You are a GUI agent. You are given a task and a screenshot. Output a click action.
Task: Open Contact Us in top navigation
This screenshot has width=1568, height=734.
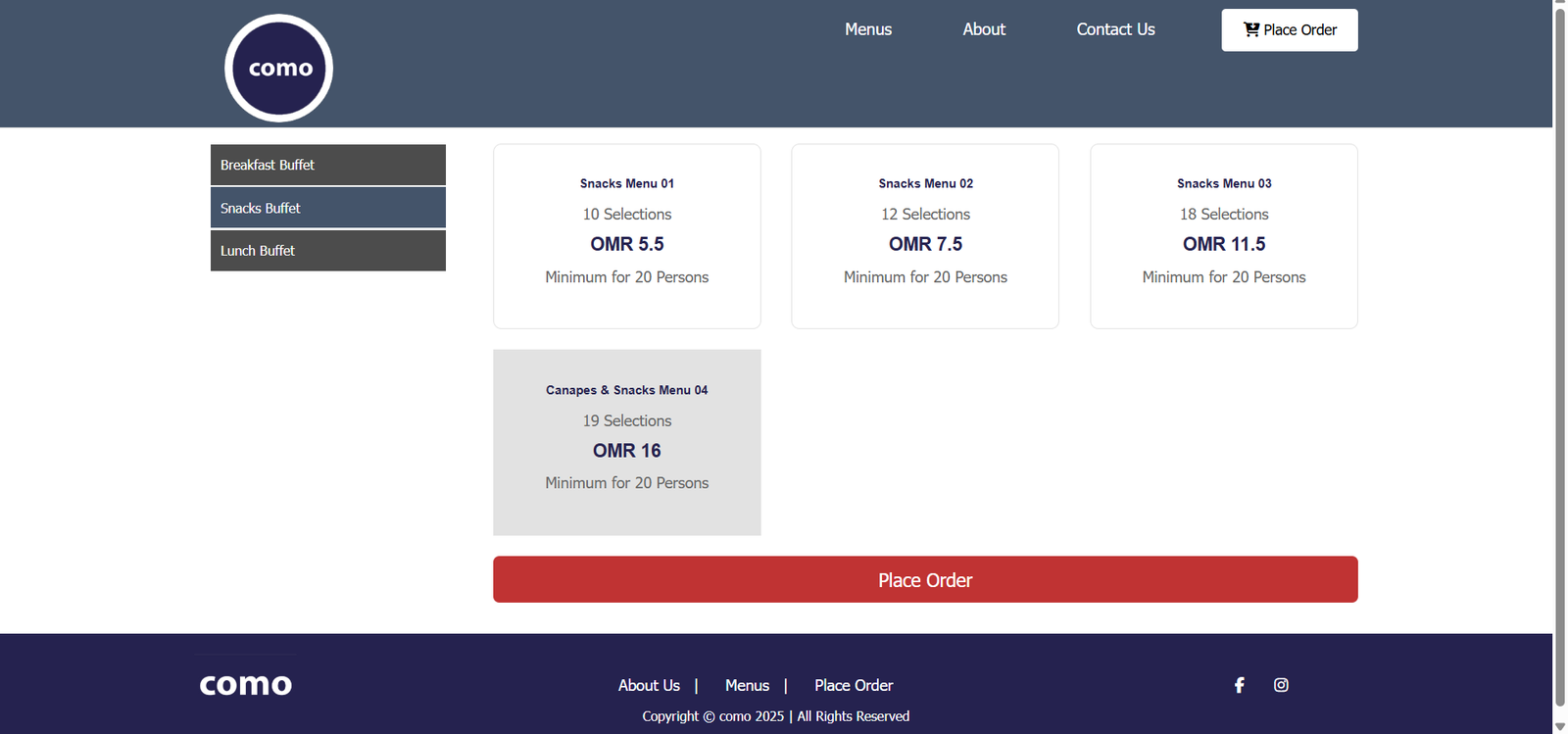[x=1115, y=29]
